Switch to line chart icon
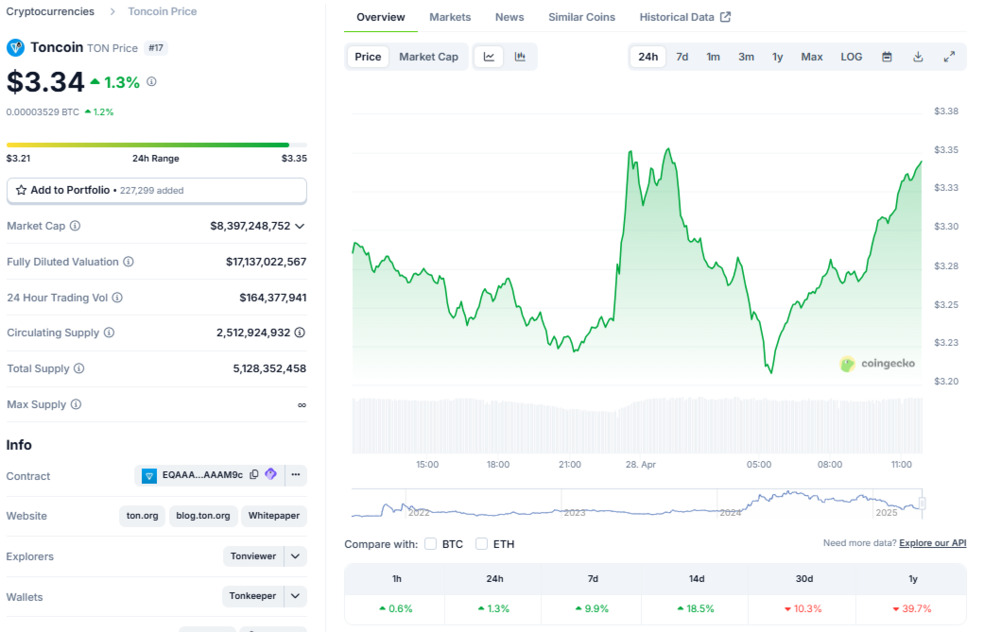 pyautogui.click(x=489, y=57)
